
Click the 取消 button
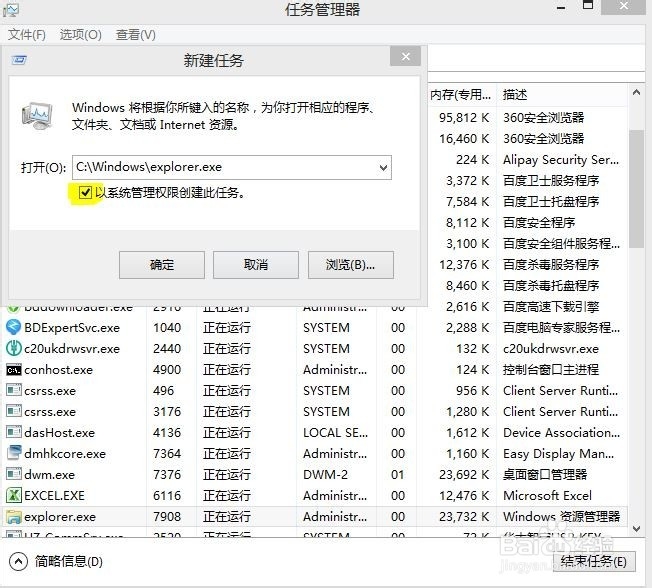pos(256,265)
